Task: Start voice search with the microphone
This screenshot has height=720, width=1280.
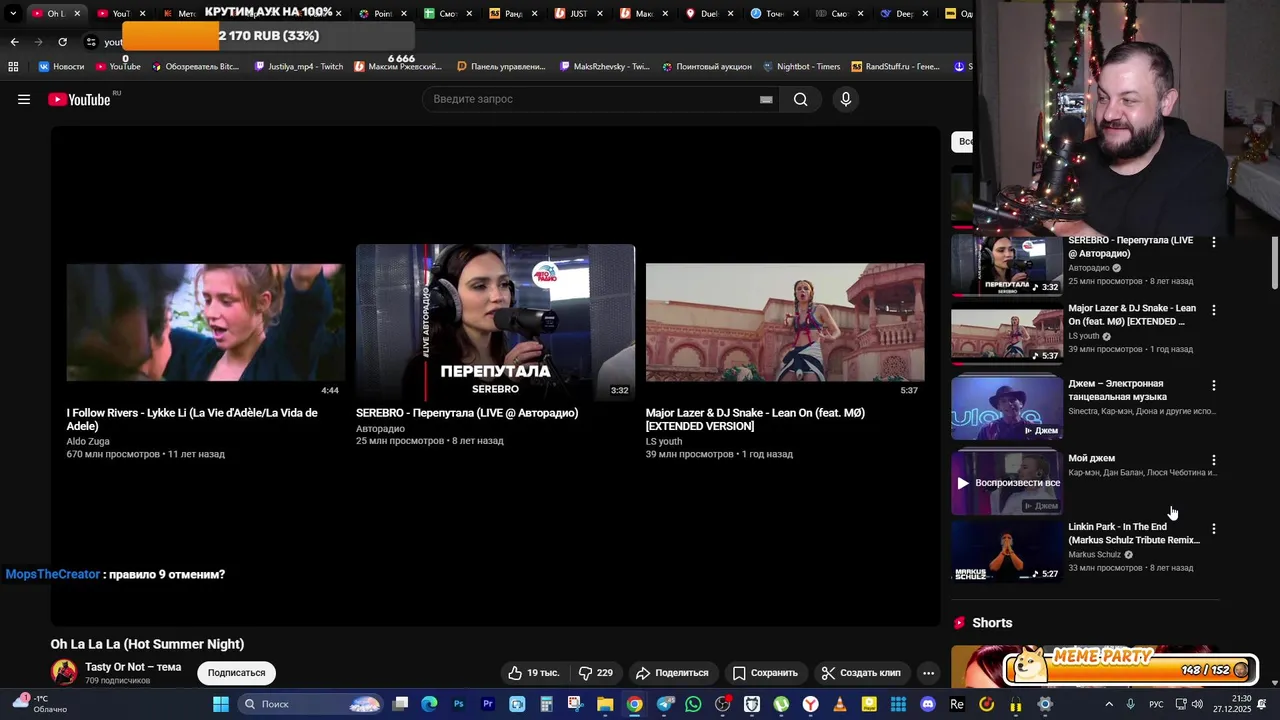Action: pyautogui.click(x=846, y=99)
